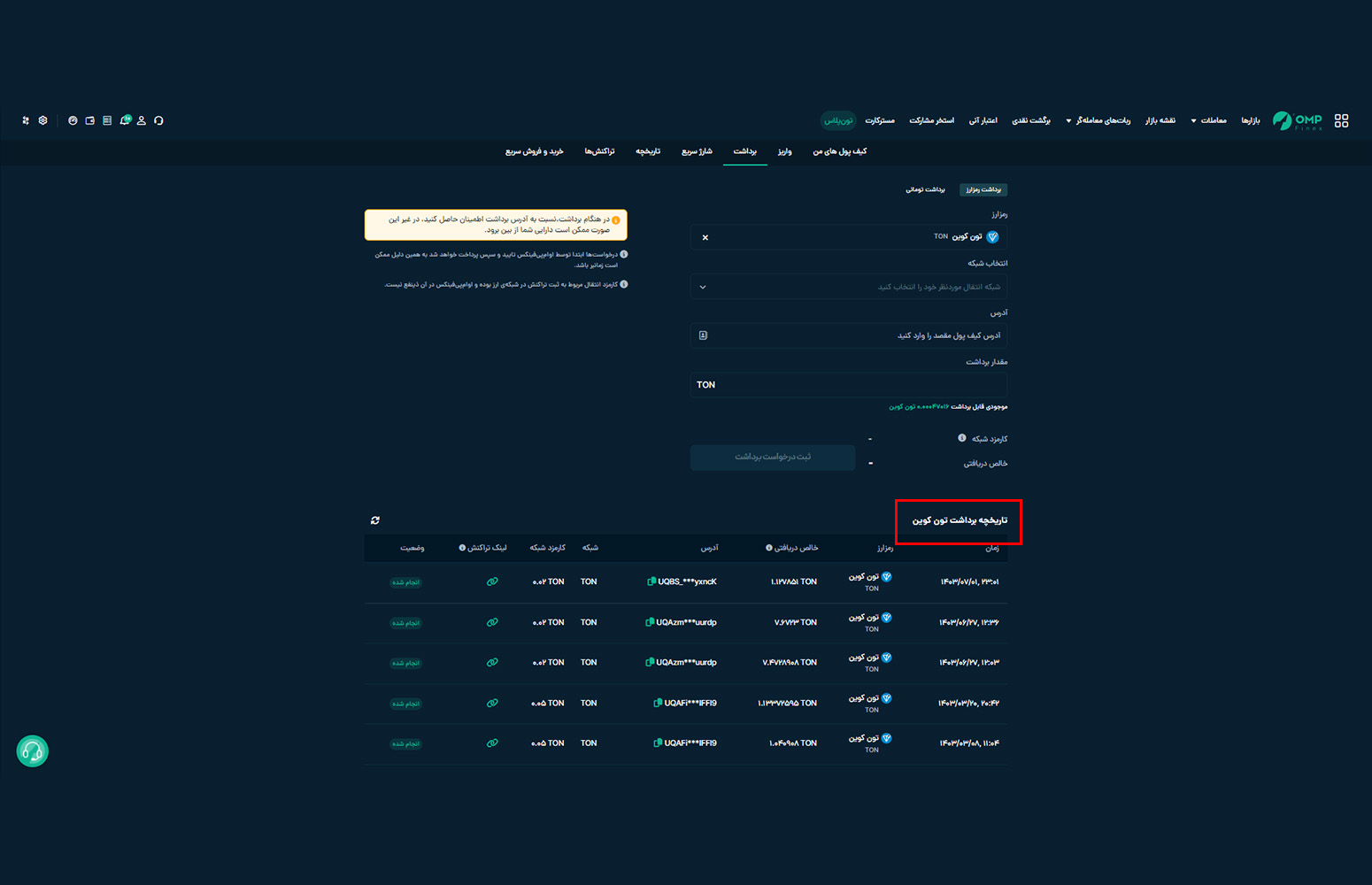This screenshot has width=1372, height=885.
Task: Copy address in the 1.043908 TON row
Action: point(658,743)
